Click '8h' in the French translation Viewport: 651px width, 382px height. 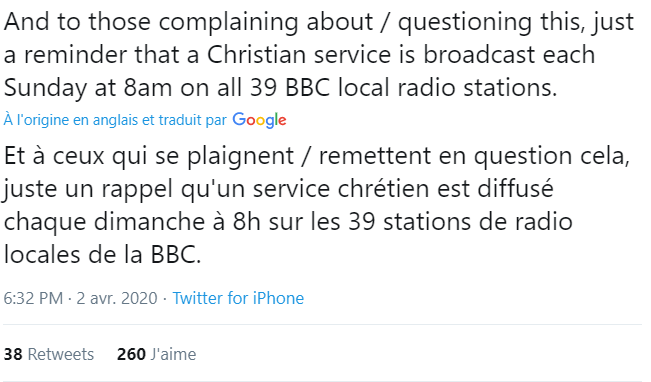click(x=246, y=221)
